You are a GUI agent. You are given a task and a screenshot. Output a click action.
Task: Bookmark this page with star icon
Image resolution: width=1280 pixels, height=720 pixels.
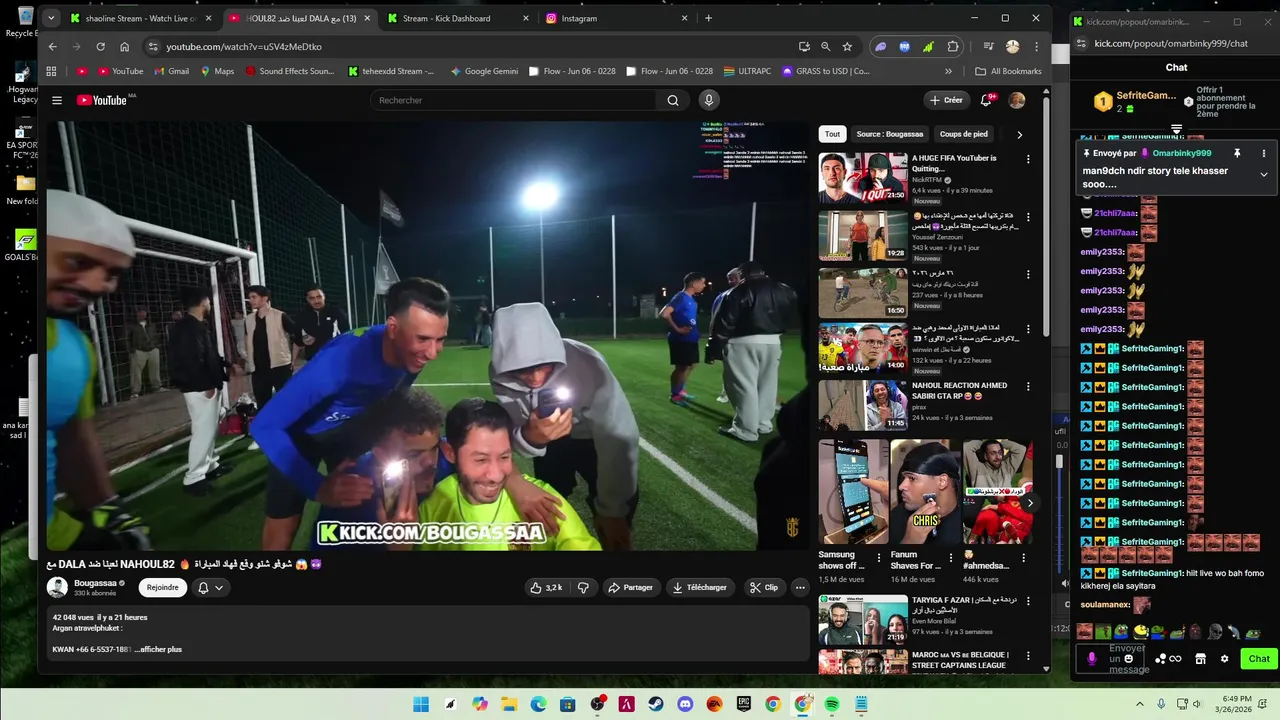pyautogui.click(x=847, y=46)
